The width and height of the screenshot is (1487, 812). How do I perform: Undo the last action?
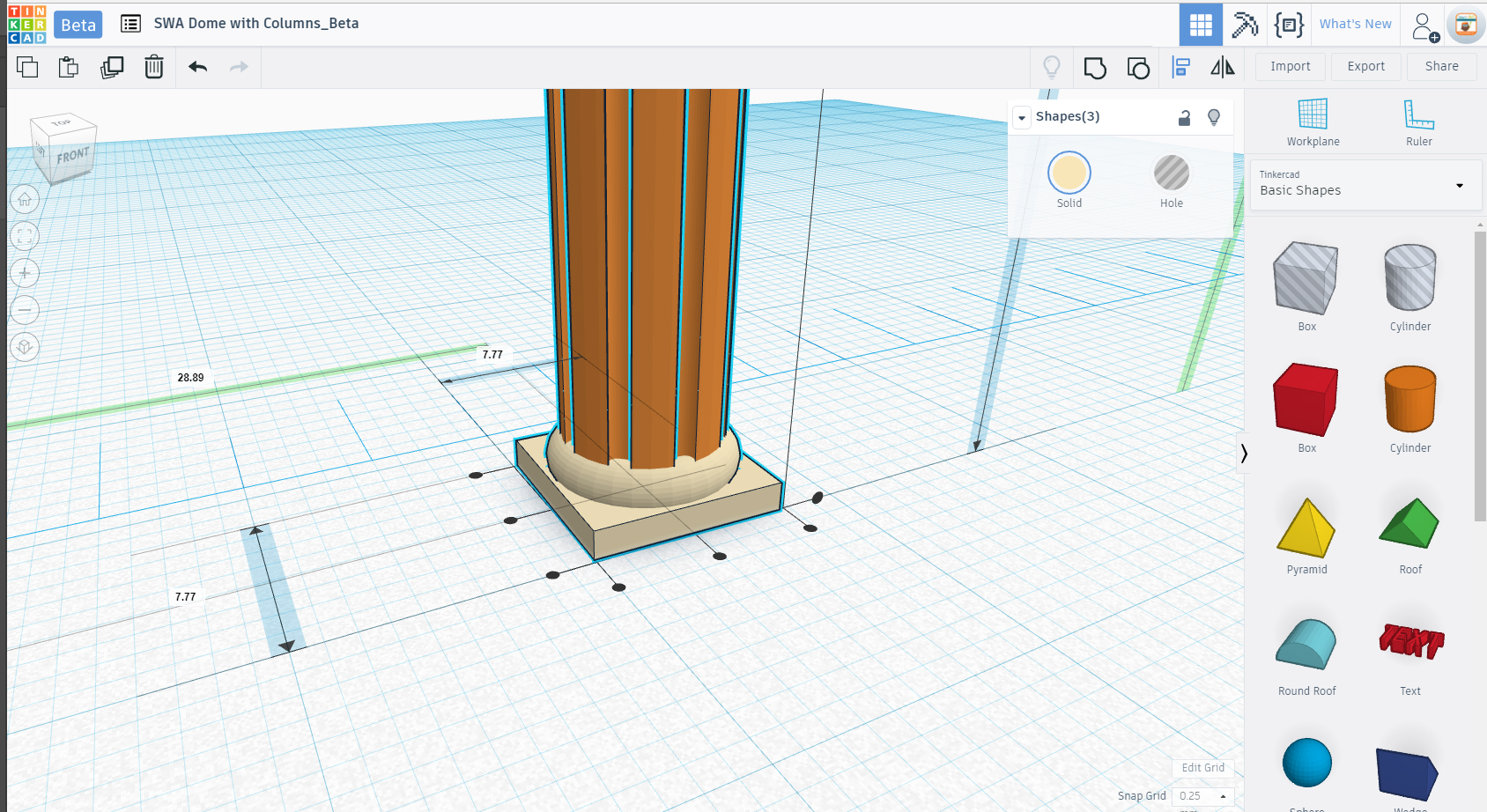[x=198, y=67]
